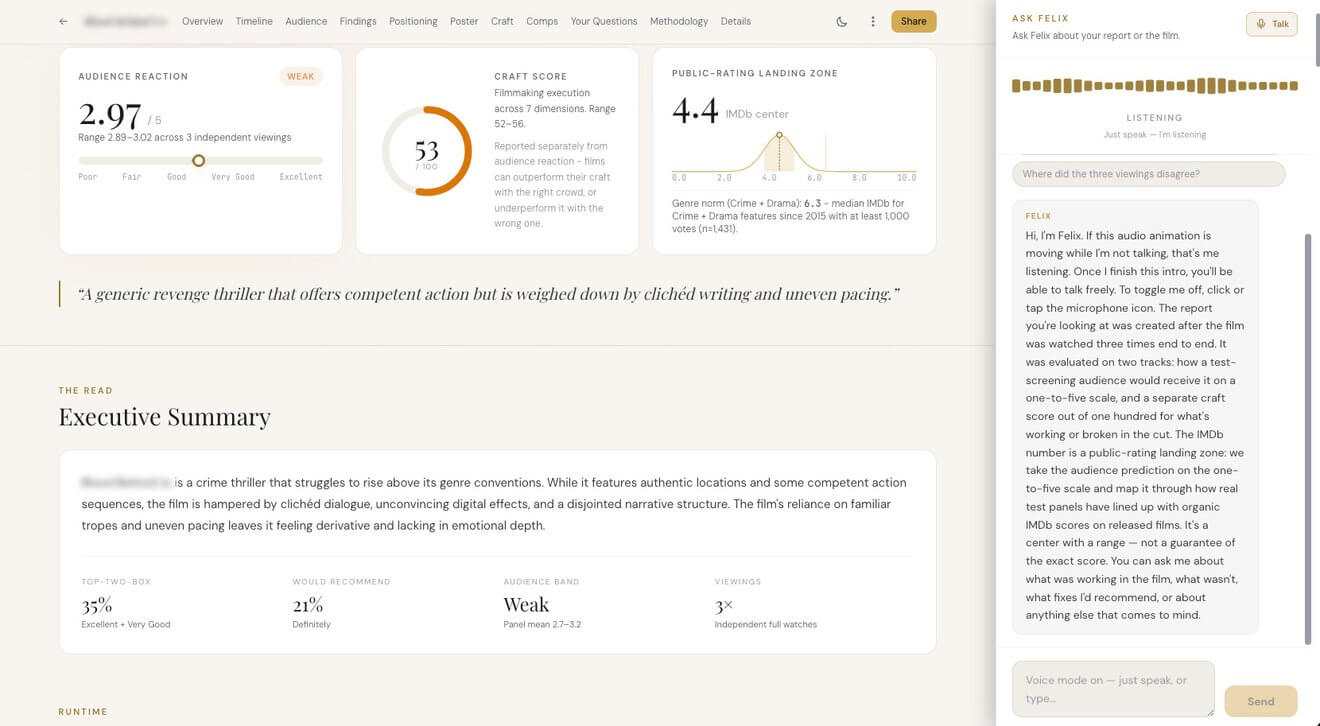This screenshot has height=726, width=1320.
Task: Click the audio waveform animation in Ask Felix
Action: [1155, 86]
